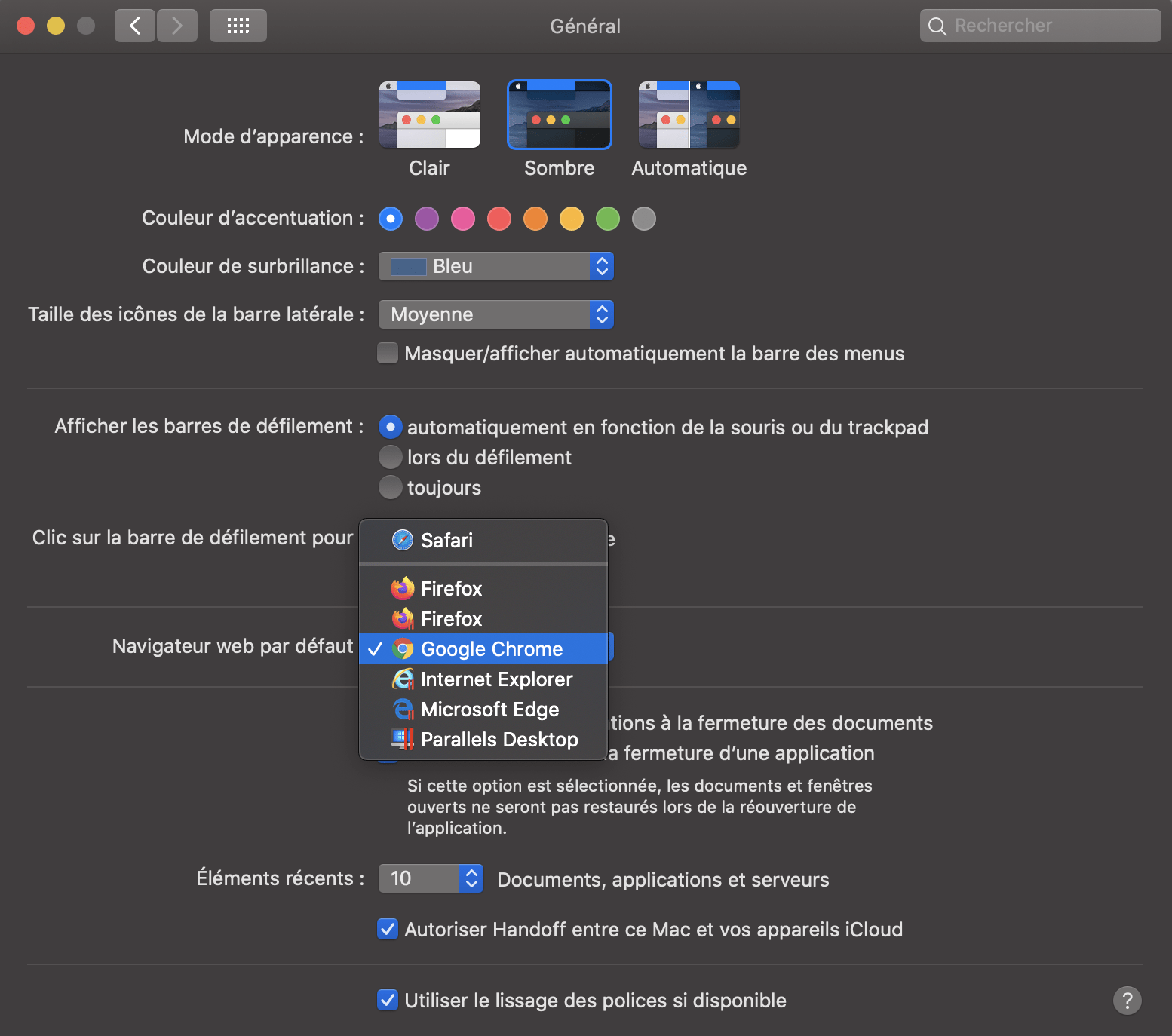
Task: Select the Clair appearance thumbnail
Action: pos(430,115)
